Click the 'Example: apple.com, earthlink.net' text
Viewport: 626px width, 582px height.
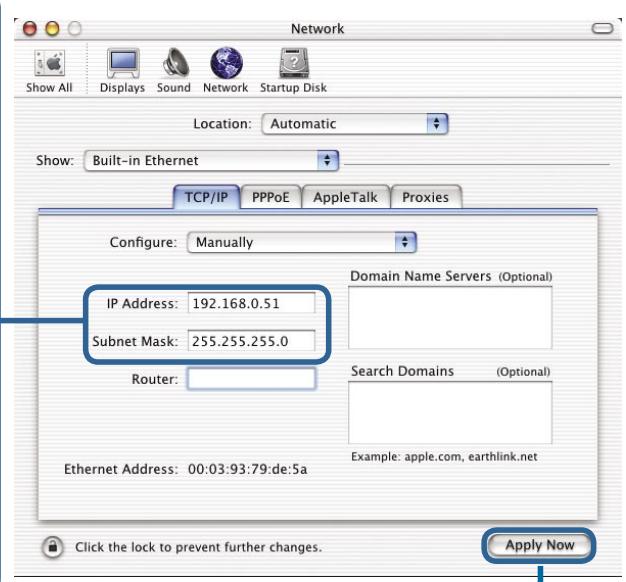pyautogui.click(x=444, y=457)
